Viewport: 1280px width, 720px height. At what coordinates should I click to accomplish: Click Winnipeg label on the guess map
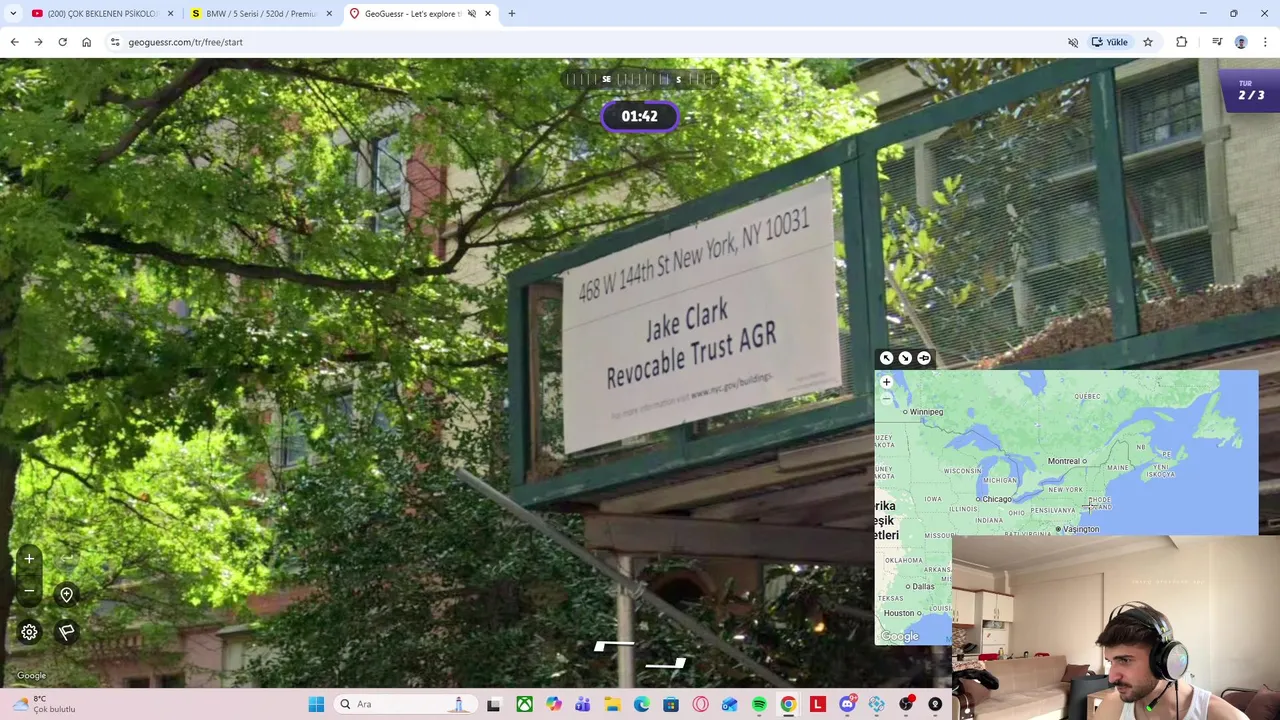(x=924, y=411)
